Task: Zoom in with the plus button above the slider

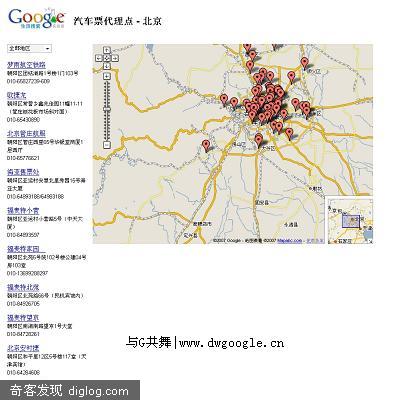Action: (107, 76)
